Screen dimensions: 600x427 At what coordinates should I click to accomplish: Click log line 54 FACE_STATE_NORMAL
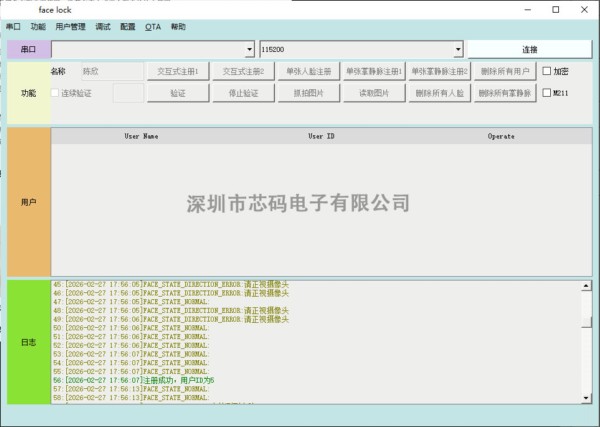[131, 363]
